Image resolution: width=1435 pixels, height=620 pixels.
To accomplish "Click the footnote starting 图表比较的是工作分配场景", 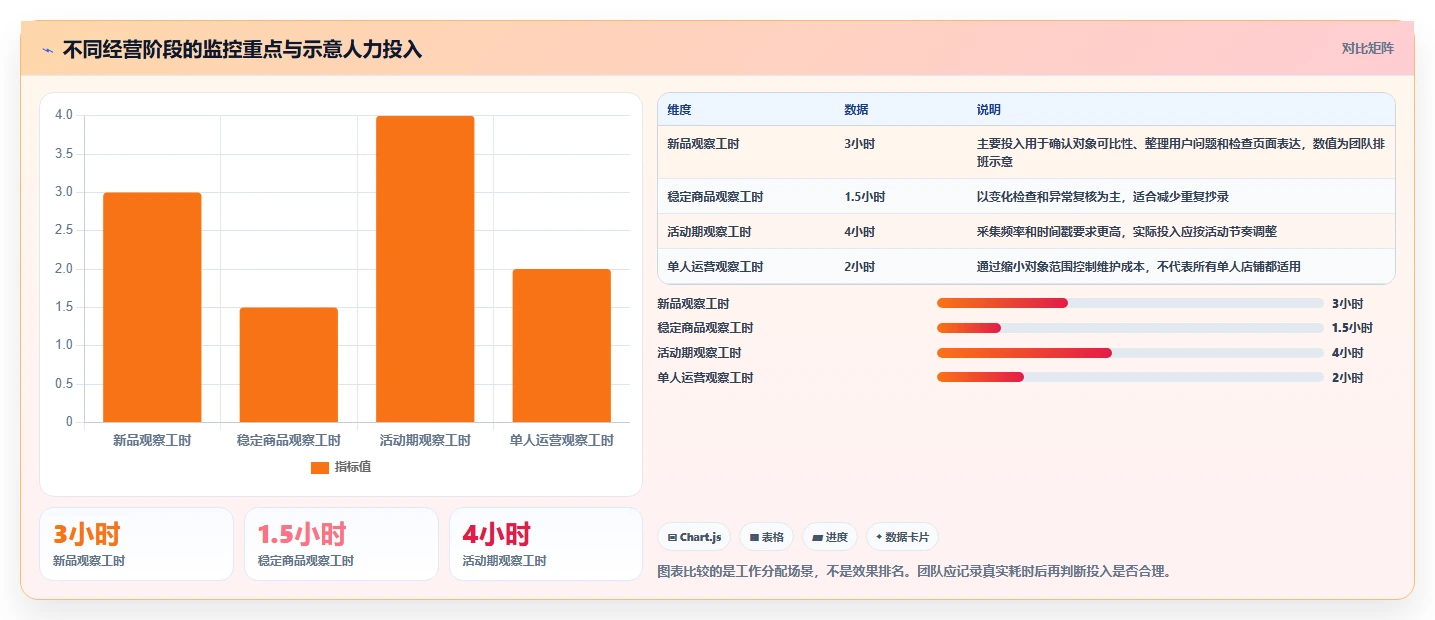I will pyautogui.click(x=914, y=572).
